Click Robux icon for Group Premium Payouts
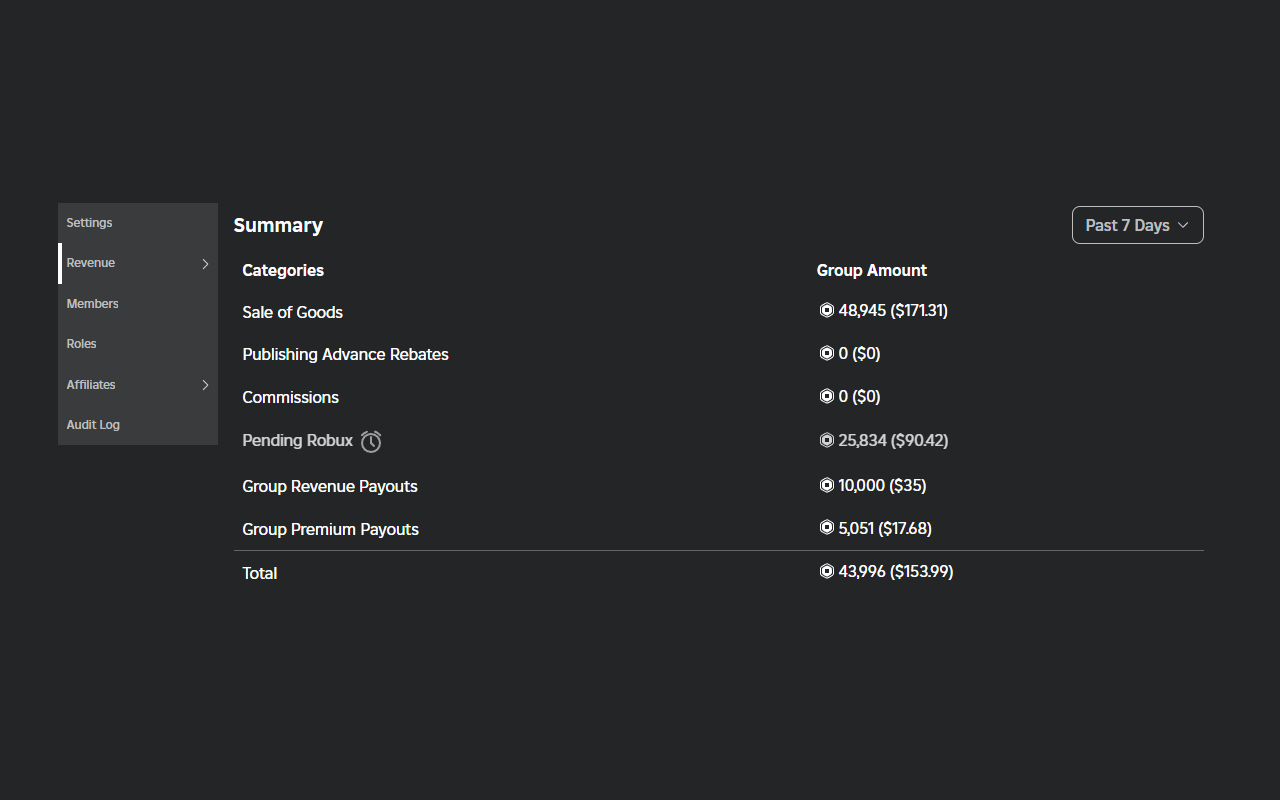This screenshot has width=1280, height=800. click(826, 527)
